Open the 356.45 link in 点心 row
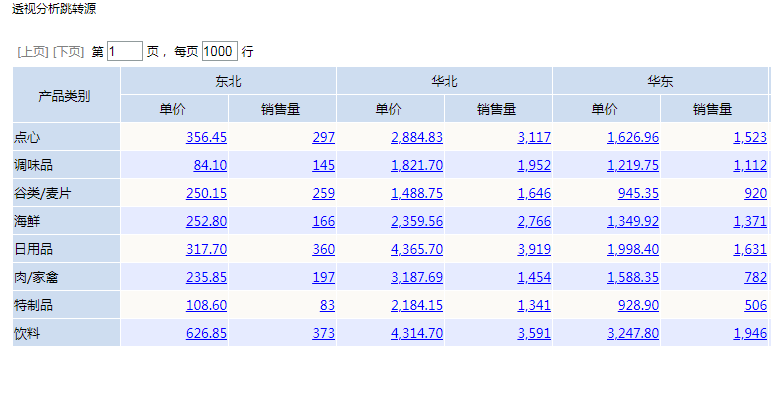Viewport: 771px width, 393px height. pos(207,137)
